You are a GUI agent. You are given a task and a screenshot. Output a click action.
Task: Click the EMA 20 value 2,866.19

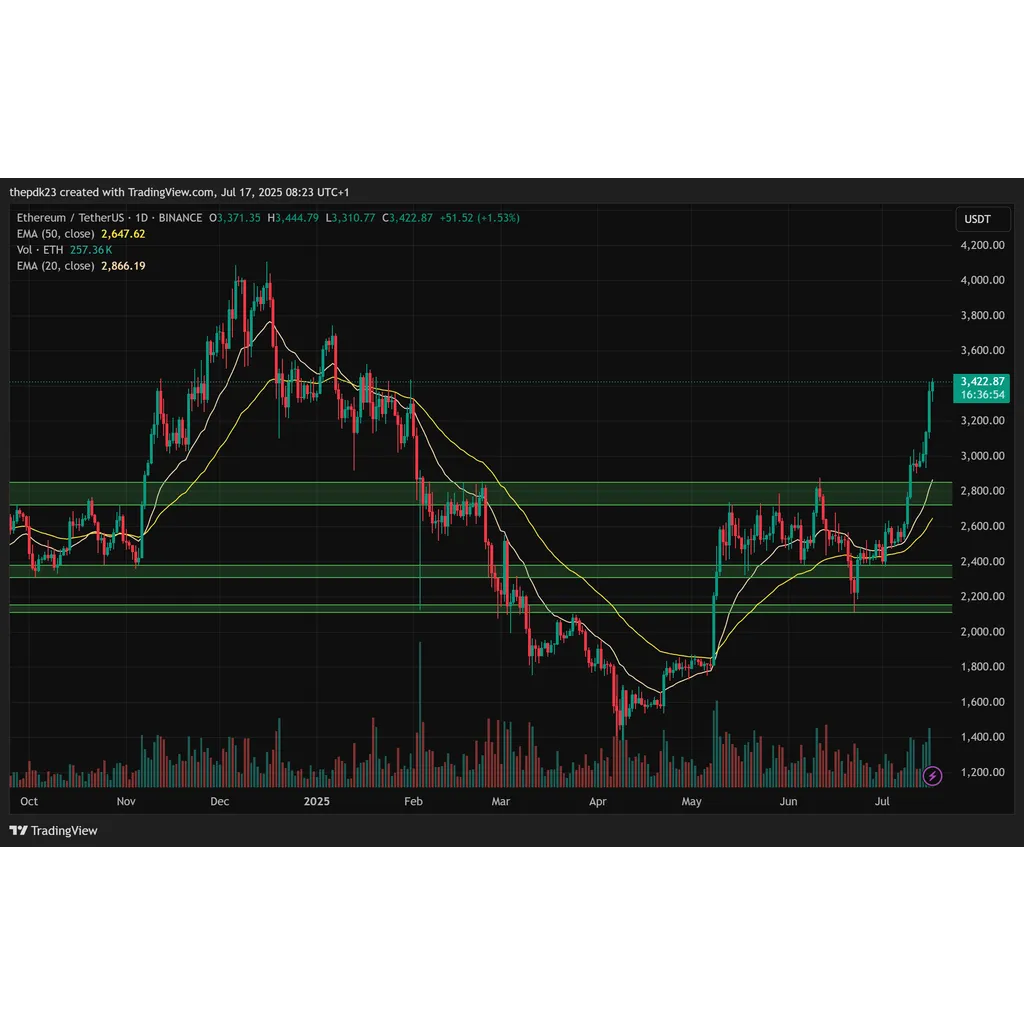[123, 266]
